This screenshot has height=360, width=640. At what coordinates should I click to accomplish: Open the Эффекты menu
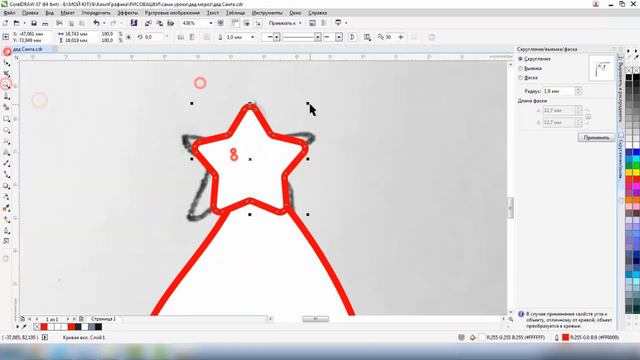point(127,13)
